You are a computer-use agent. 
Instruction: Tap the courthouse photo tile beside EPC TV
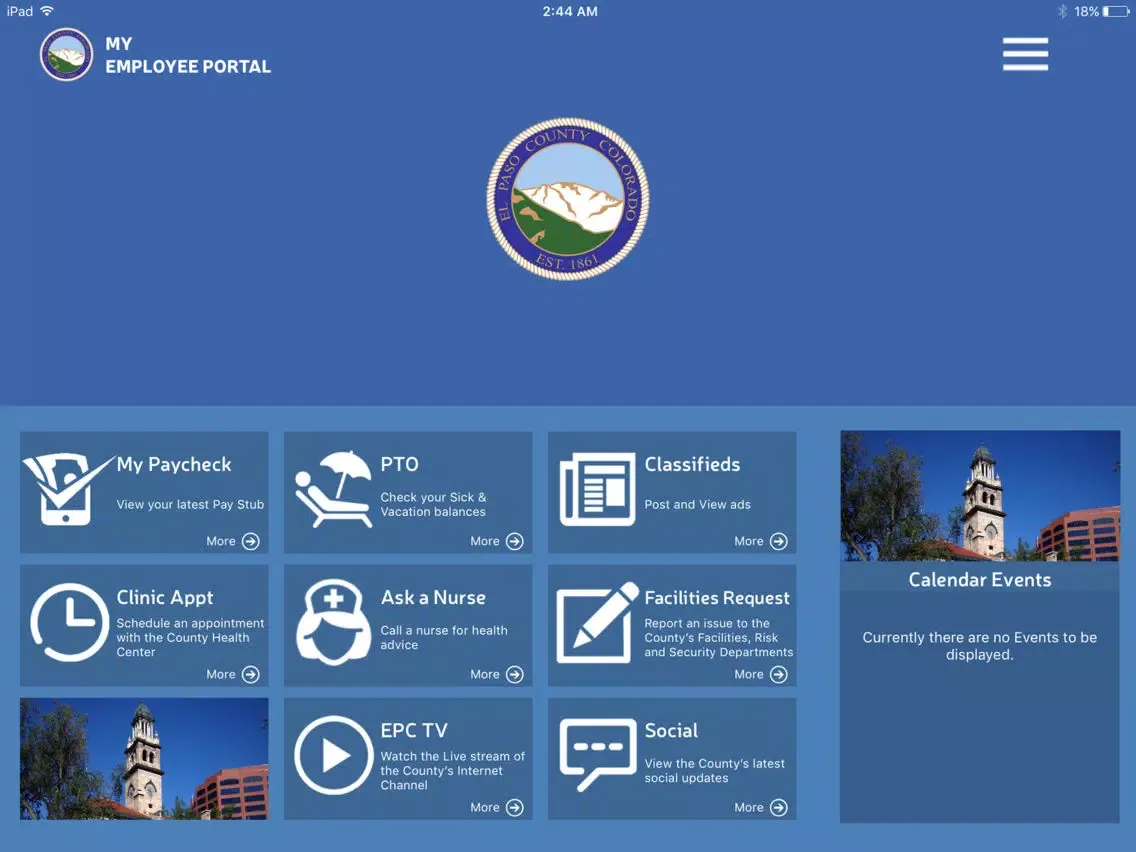(144, 759)
